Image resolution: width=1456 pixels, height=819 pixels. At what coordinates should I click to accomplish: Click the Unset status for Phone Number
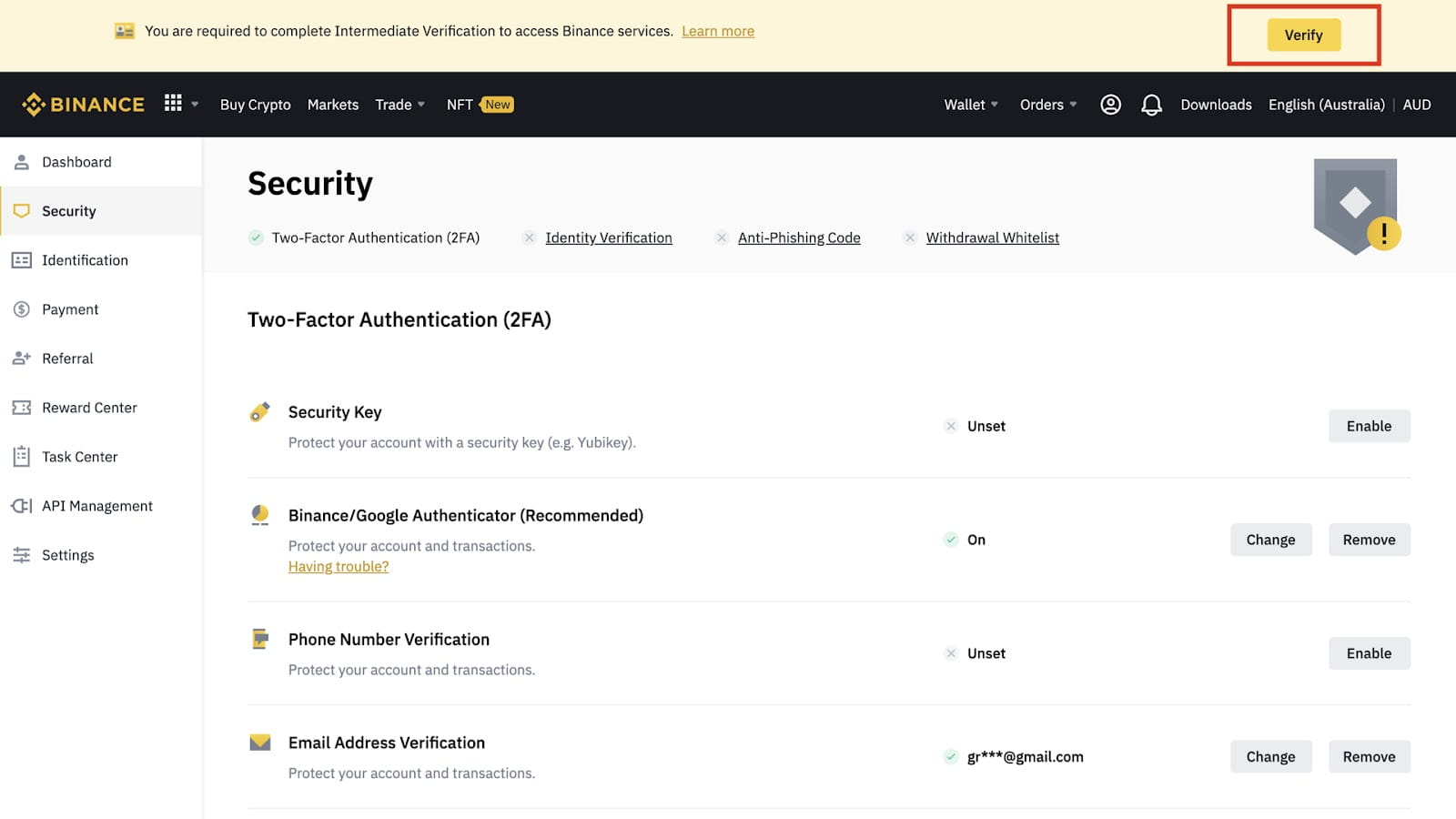[x=986, y=653]
